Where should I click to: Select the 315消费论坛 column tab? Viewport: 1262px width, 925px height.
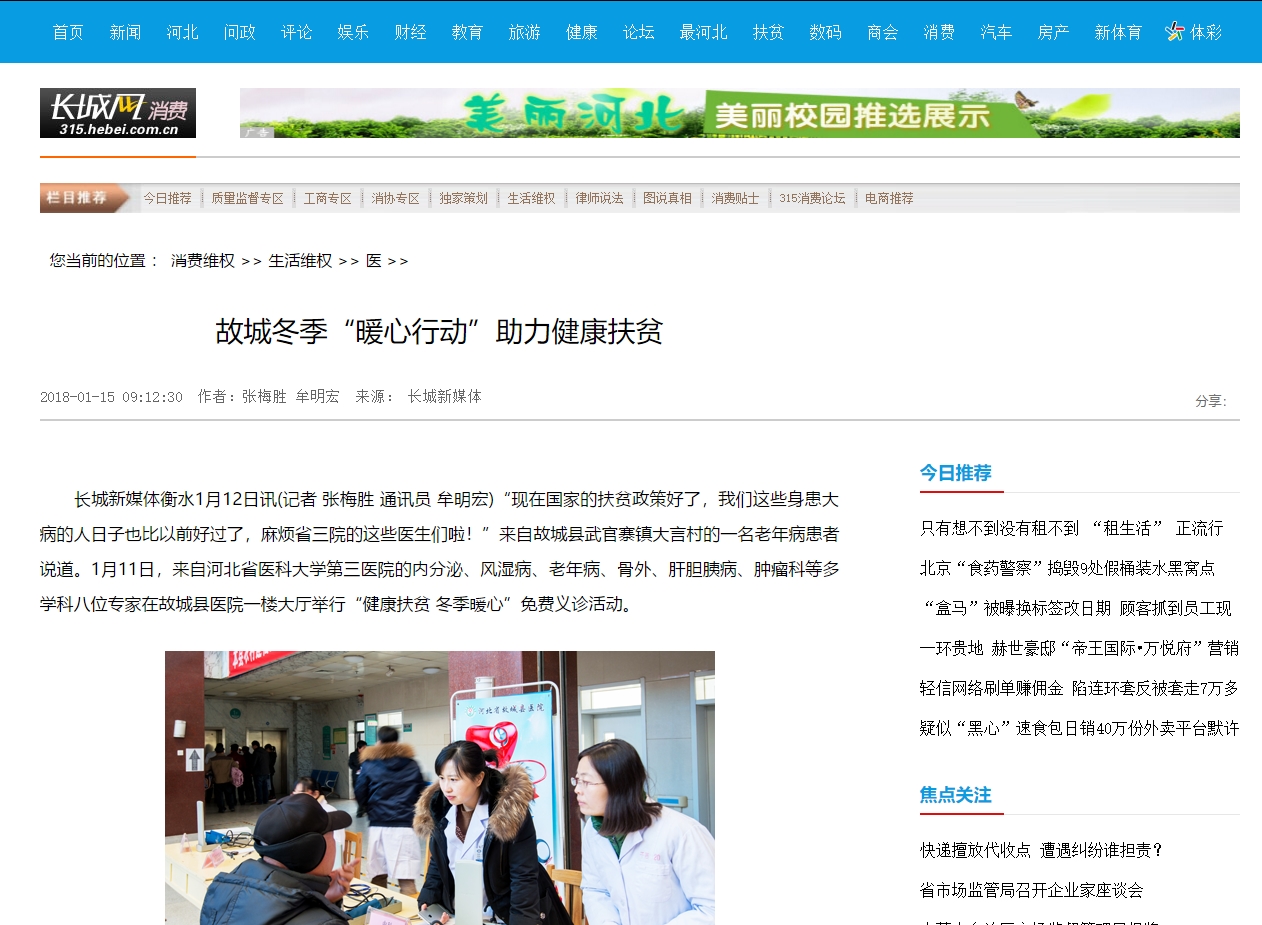812,198
